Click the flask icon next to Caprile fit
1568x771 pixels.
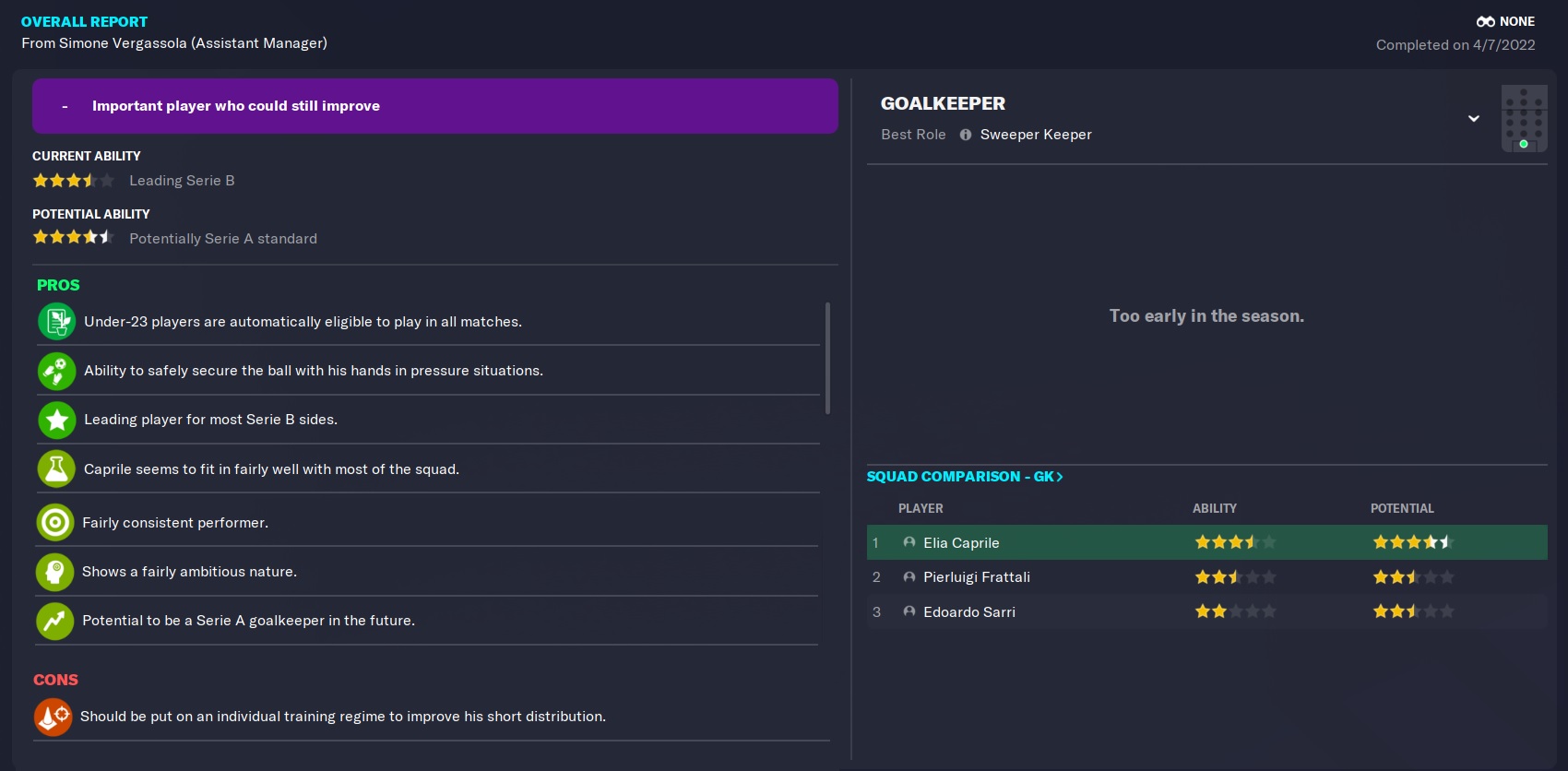[x=56, y=469]
